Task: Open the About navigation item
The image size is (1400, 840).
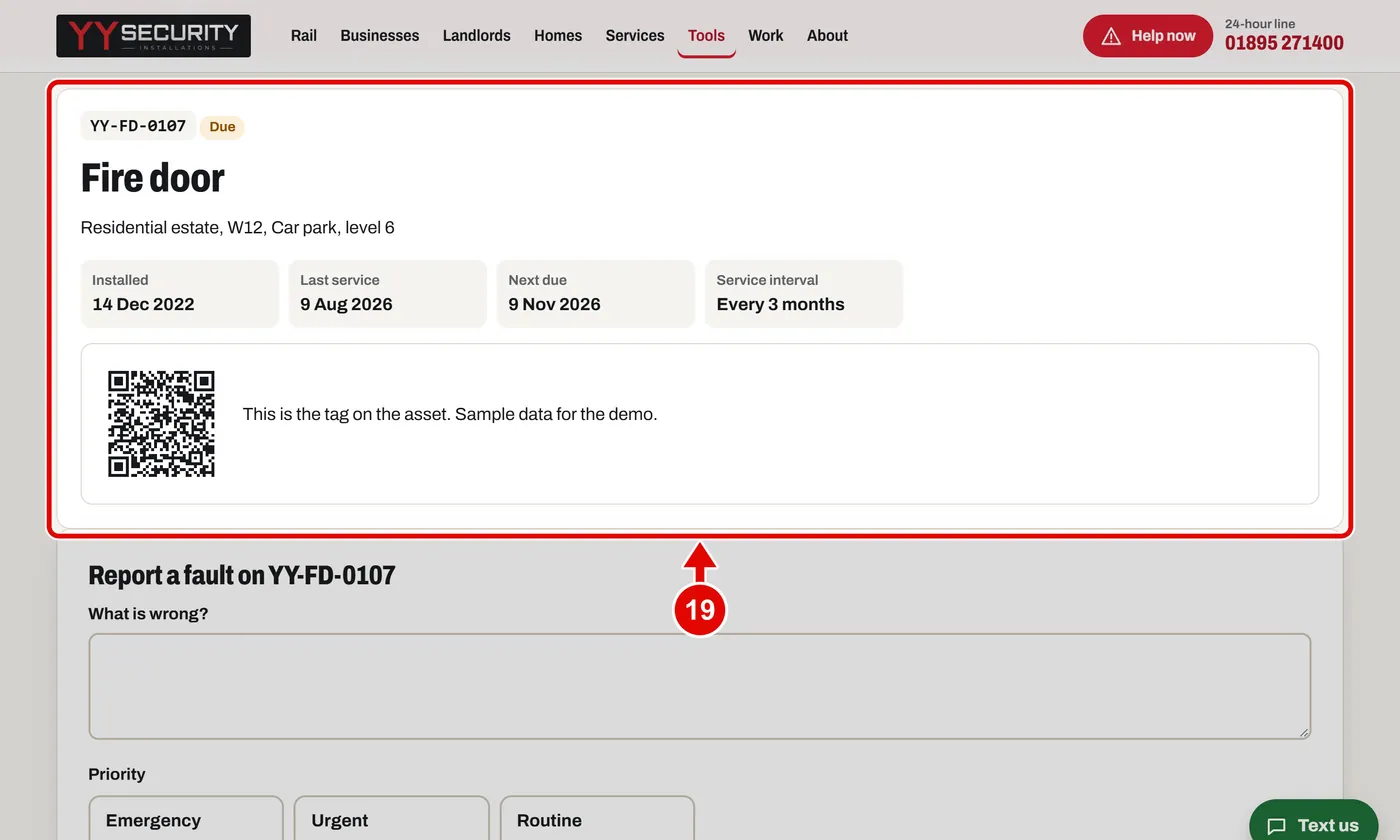Action: (x=827, y=36)
